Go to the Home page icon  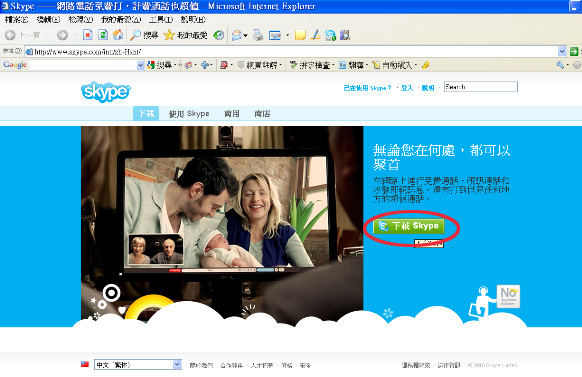point(118,35)
